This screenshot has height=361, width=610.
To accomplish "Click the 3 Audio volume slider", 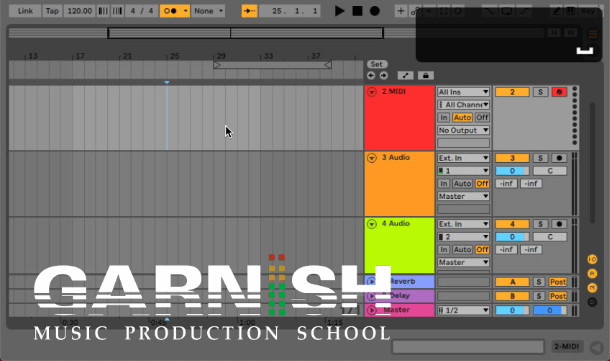I will click(x=512, y=171).
